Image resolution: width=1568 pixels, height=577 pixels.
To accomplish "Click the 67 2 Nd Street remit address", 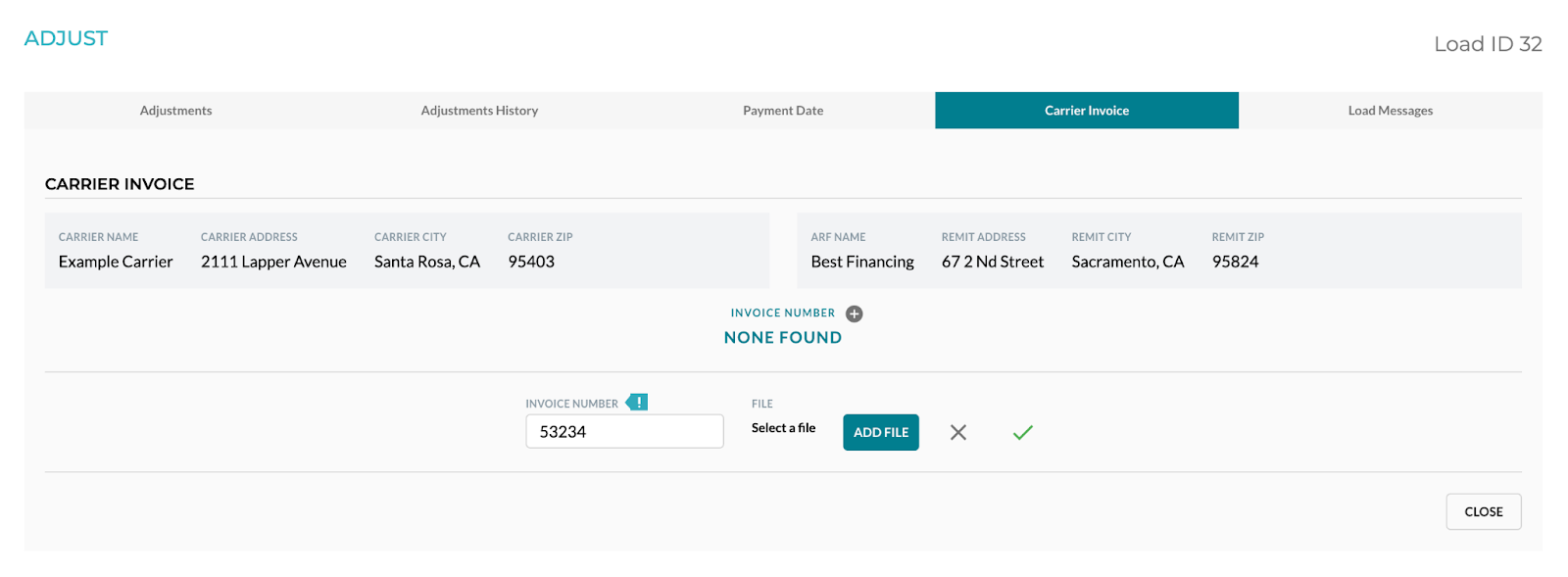I will [x=993, y=262].
